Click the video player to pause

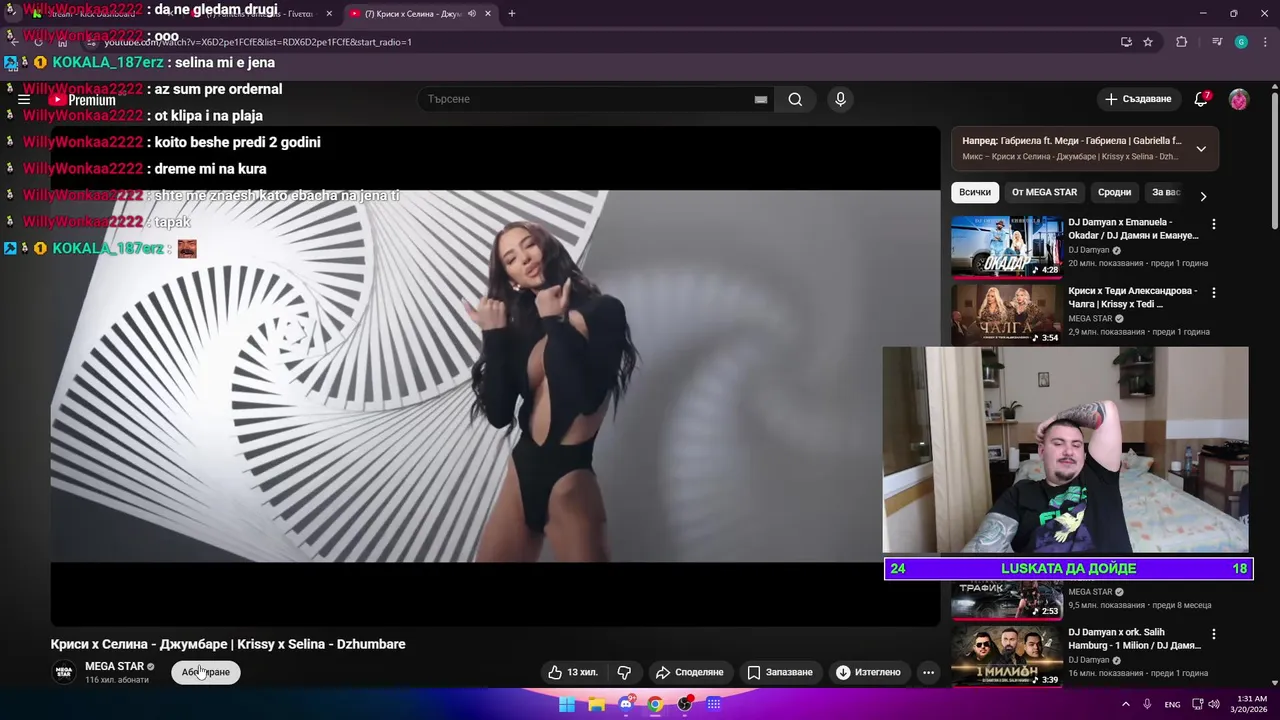[x=495, y=375]
